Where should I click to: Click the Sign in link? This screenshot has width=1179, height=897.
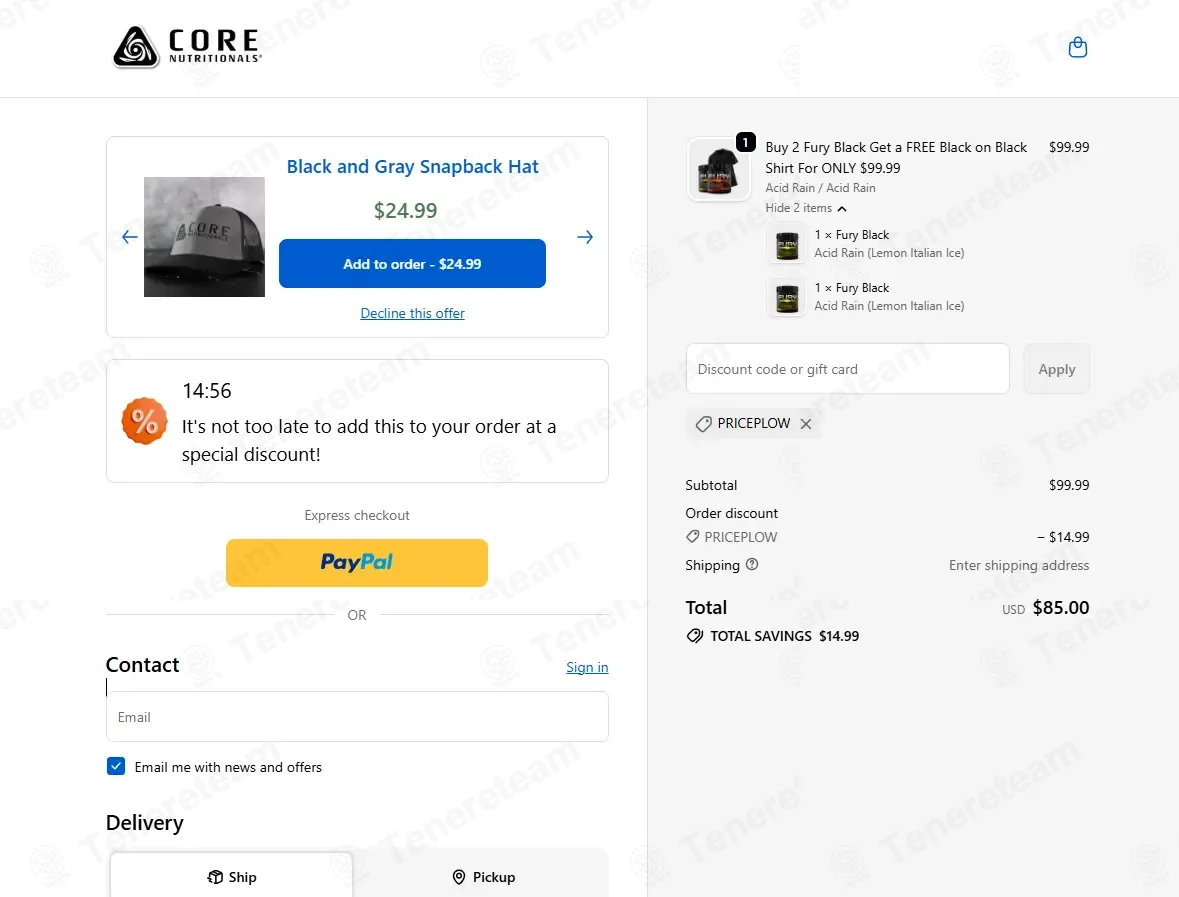click(x=587, y=667)
